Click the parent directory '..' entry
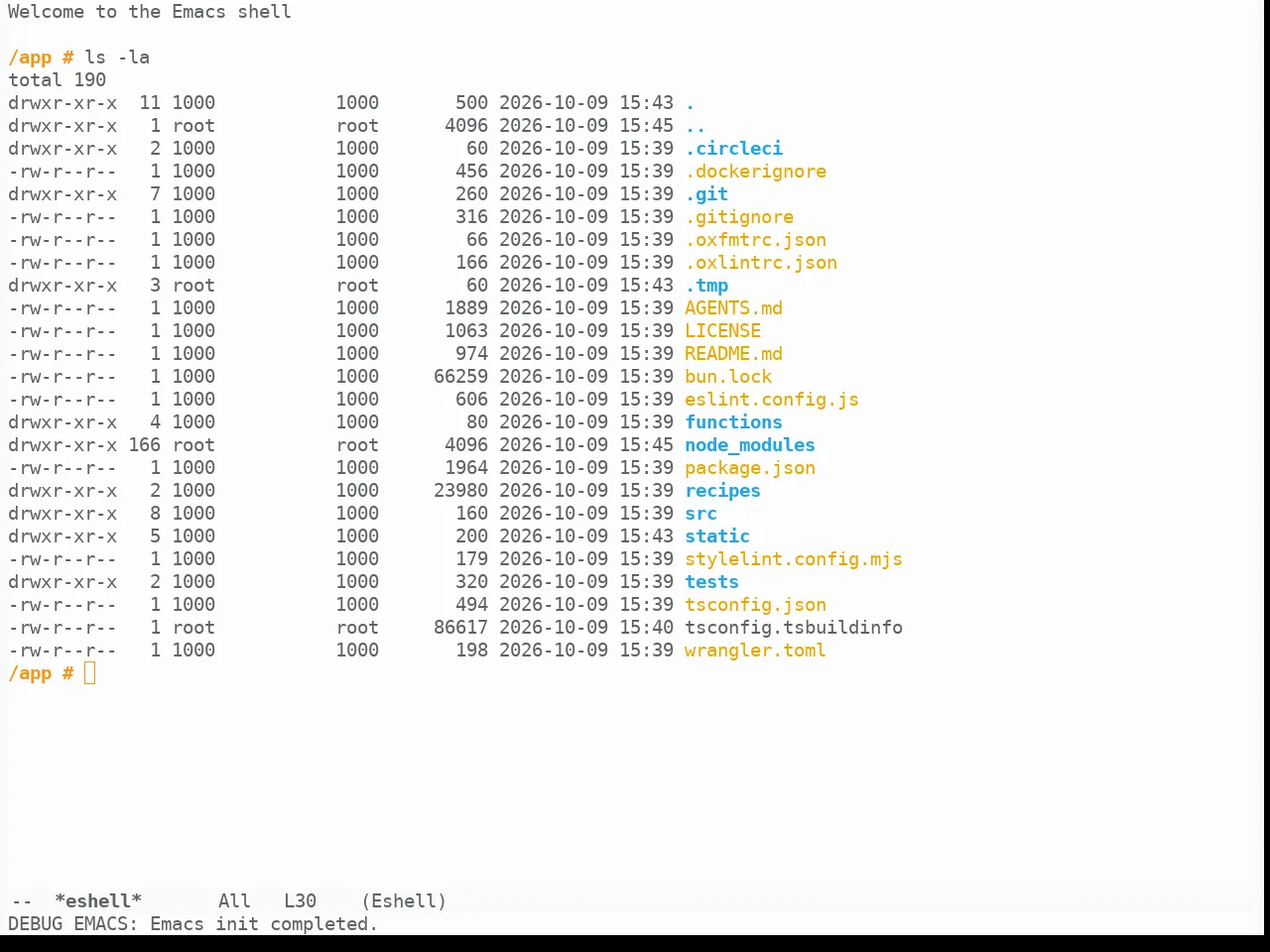Screen dimensions: 1270x952 pos(696,126)
